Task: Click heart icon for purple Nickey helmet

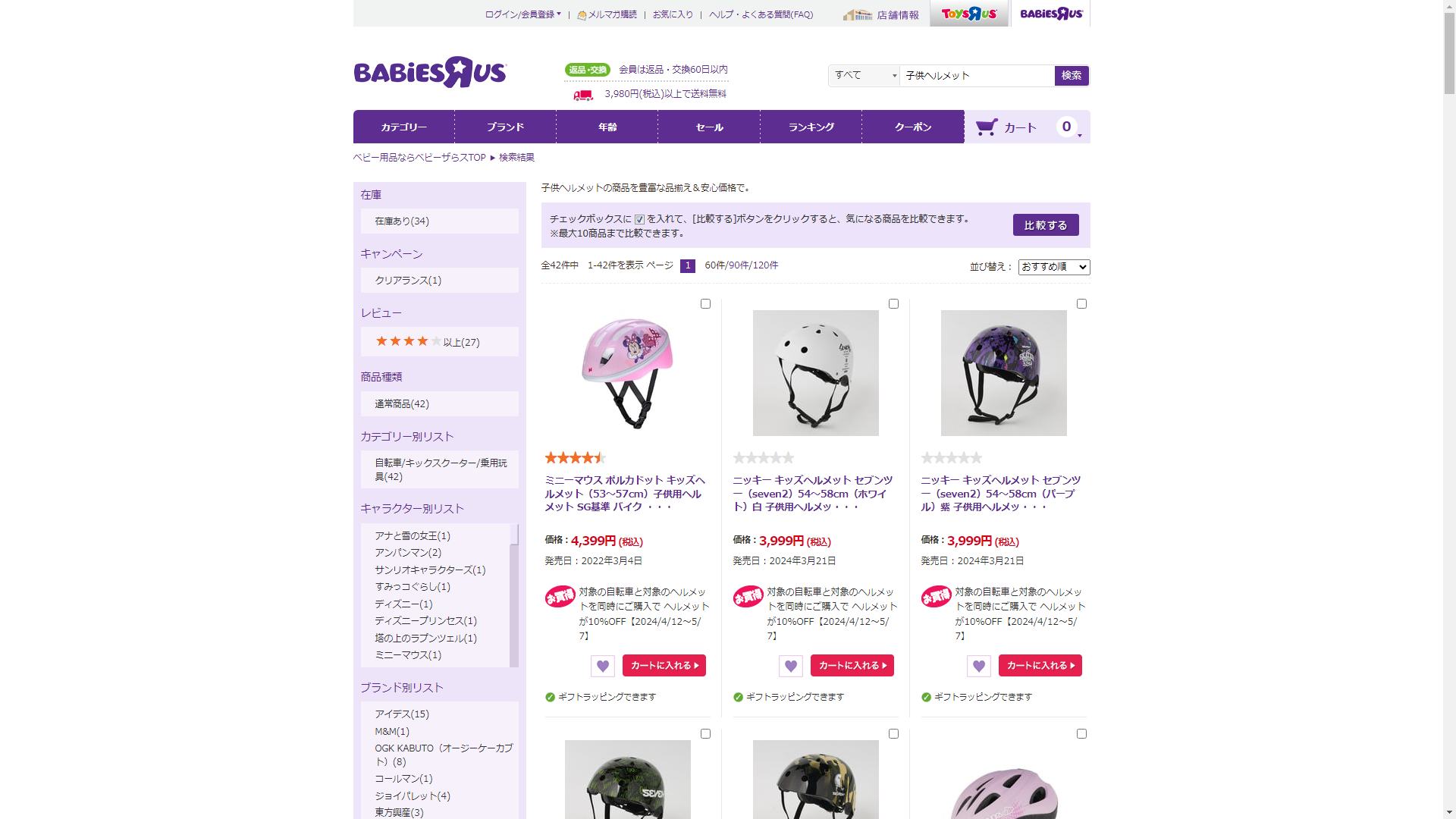Action: 979,666
